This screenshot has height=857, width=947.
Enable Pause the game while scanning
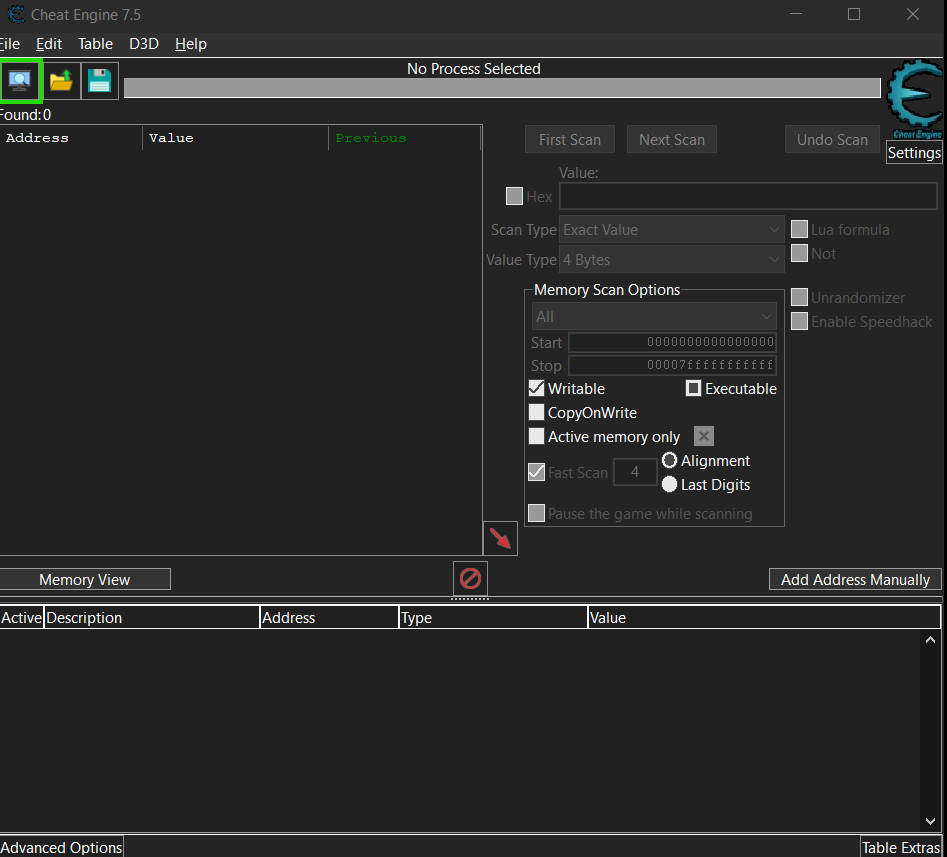coord(536,513)
